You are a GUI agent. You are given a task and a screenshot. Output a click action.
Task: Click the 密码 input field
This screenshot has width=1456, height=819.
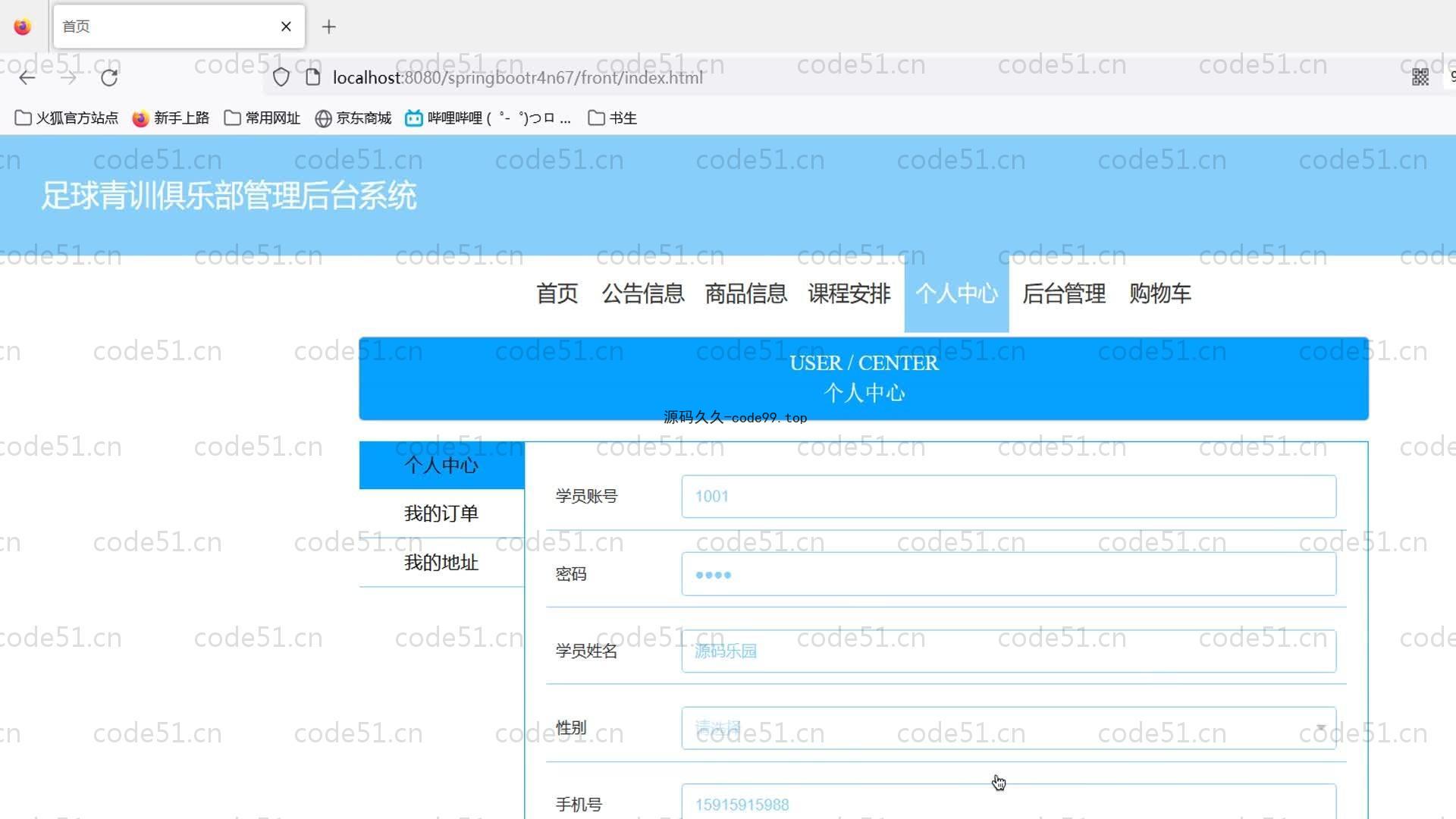coord(1009,574)
